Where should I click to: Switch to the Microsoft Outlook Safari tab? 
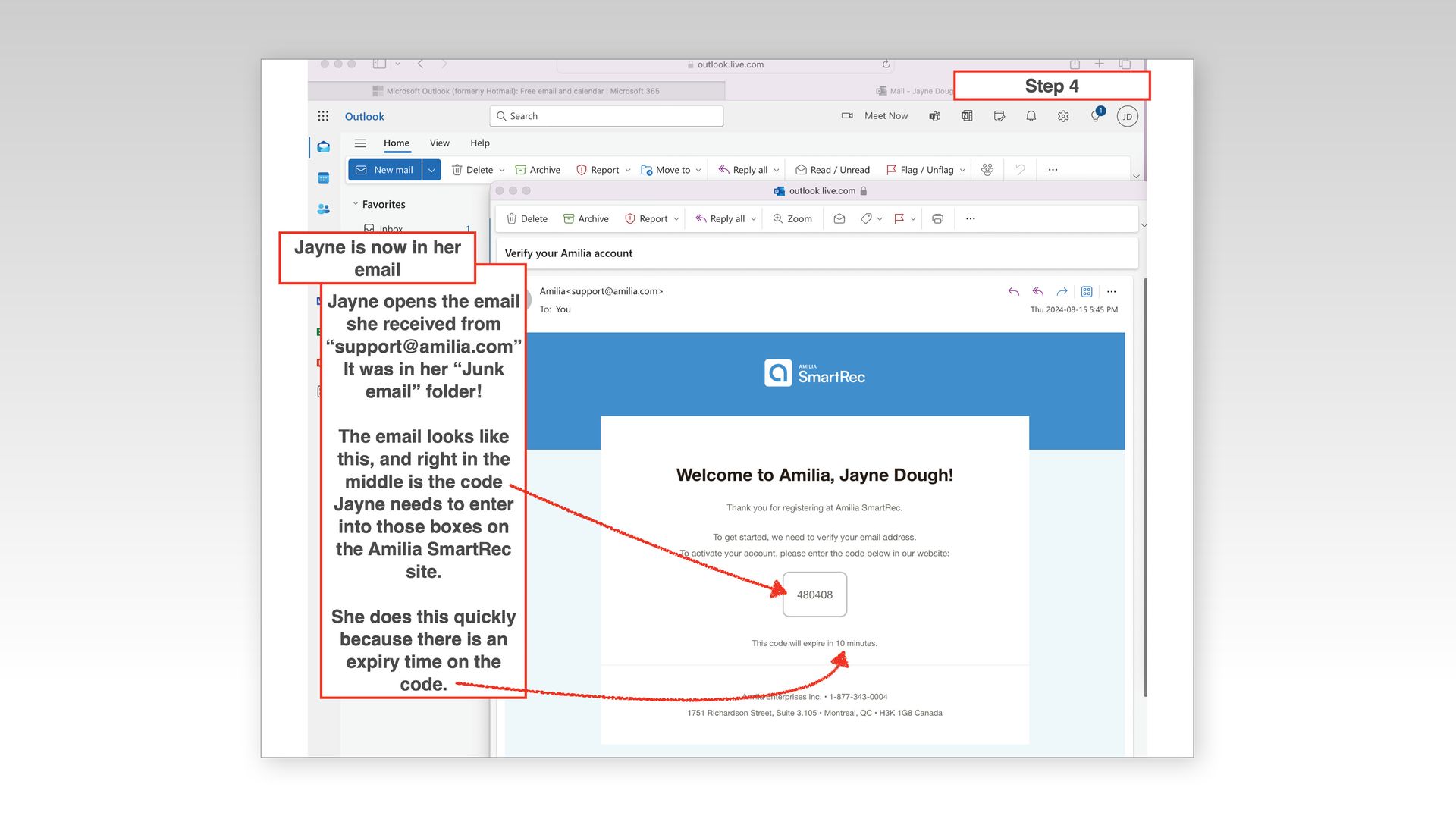coord(516,91)
